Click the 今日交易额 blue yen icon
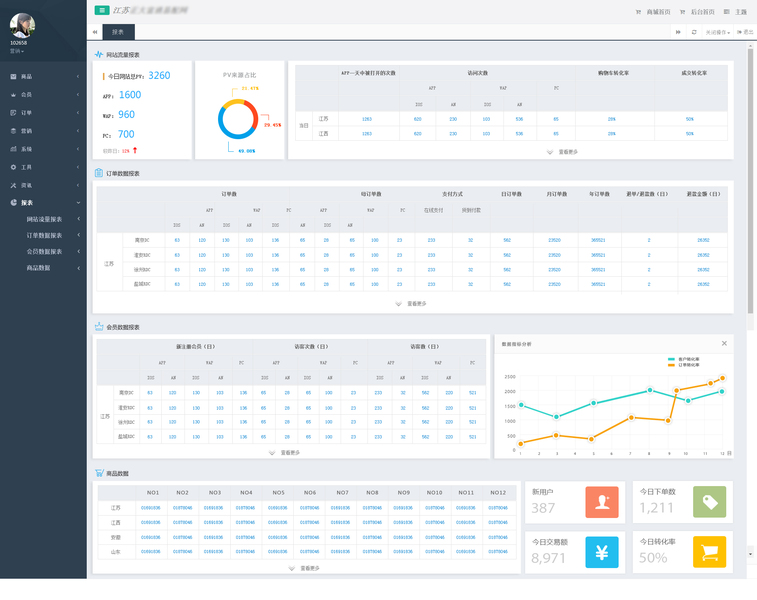This screenshot has width=757, height=600. [602, 552]
